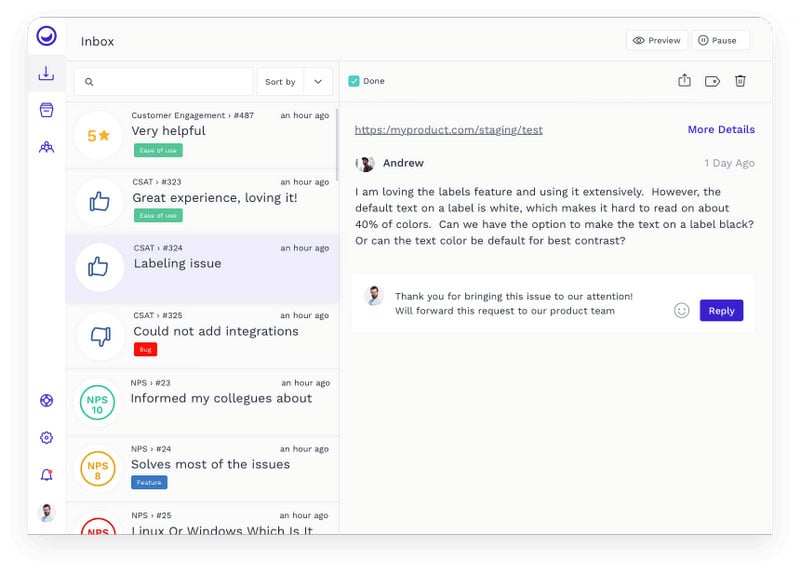
Task: Click the search input field
Action: [164, 82]
